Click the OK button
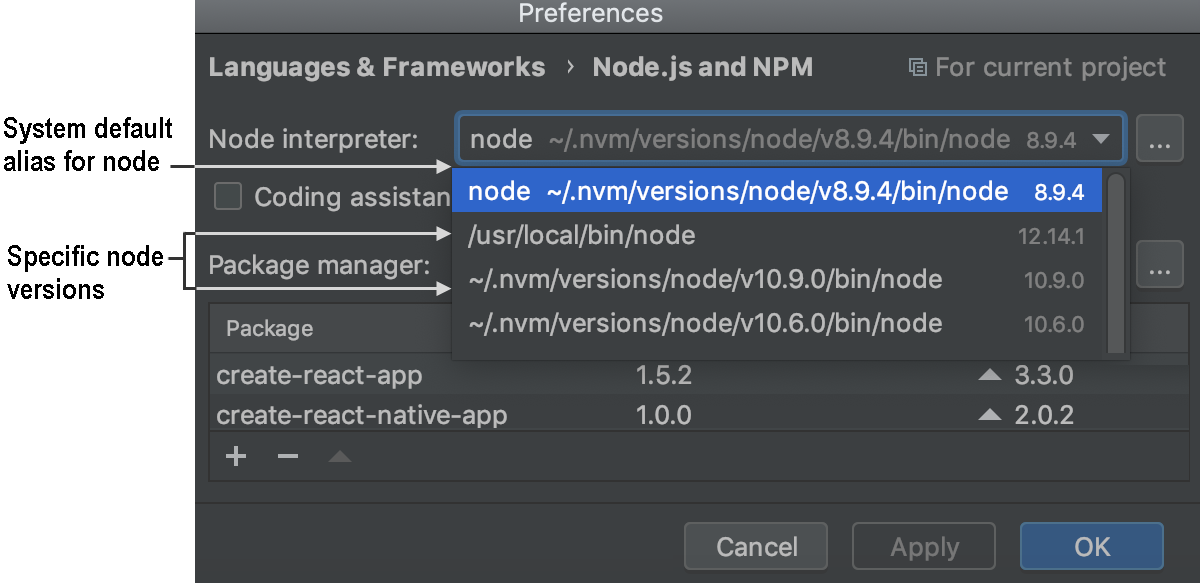The width and height of the screenshot is (1200, 583). tap(1092, 547)
